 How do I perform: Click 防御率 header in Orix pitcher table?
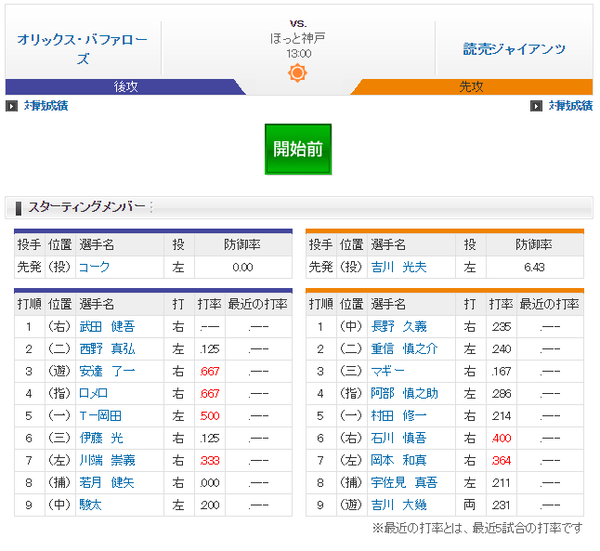coord(242,245)
